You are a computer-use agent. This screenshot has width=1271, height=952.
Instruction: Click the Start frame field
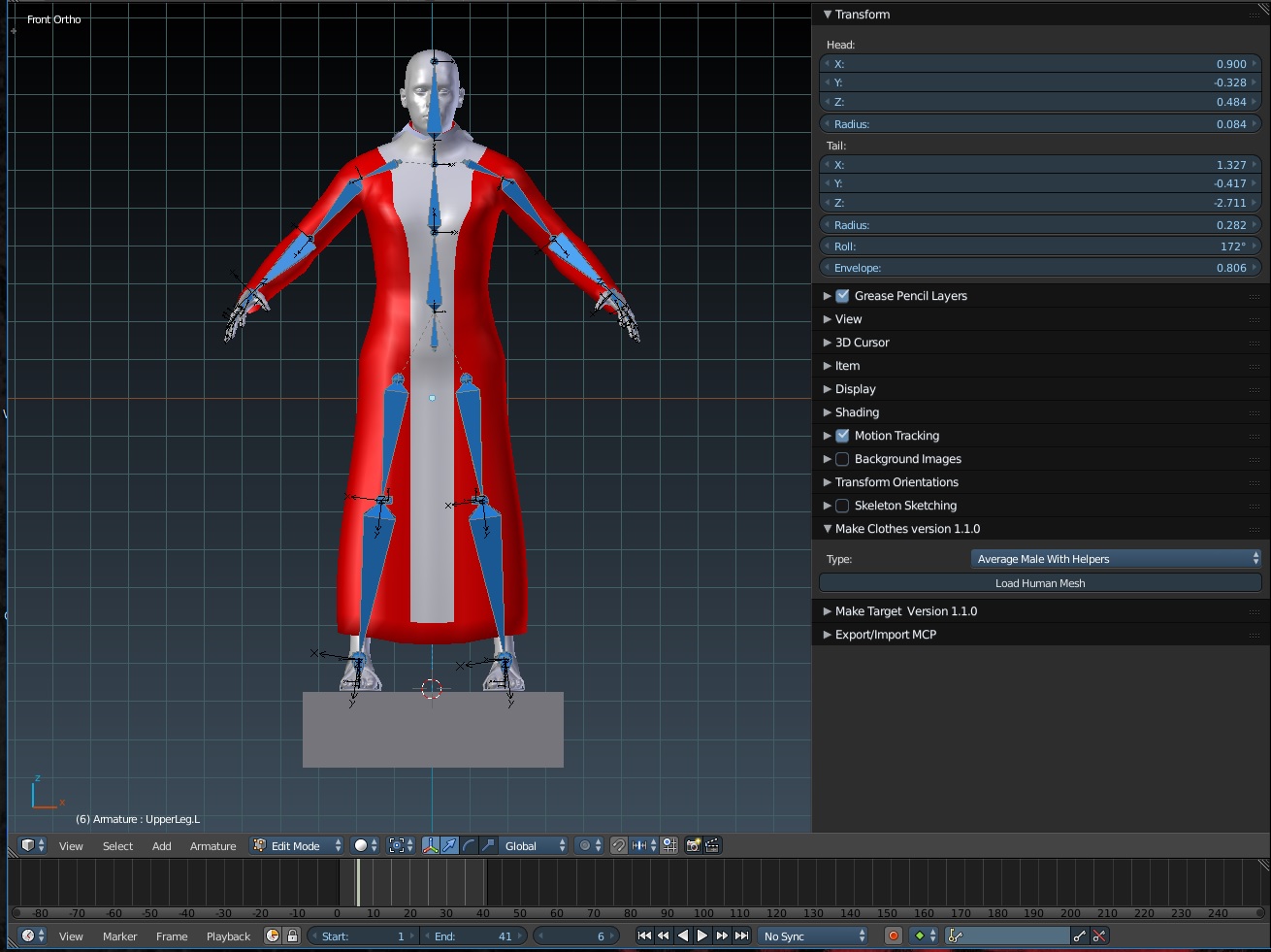(x=363, y=936)
